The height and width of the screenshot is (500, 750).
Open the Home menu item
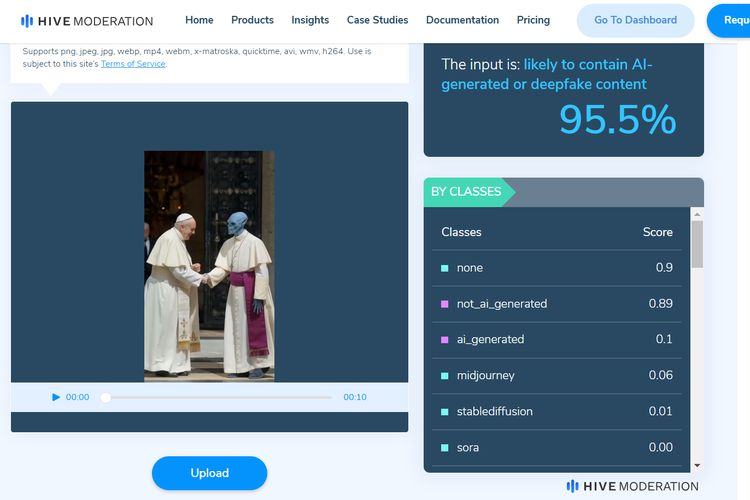click(x=199, y=20)
